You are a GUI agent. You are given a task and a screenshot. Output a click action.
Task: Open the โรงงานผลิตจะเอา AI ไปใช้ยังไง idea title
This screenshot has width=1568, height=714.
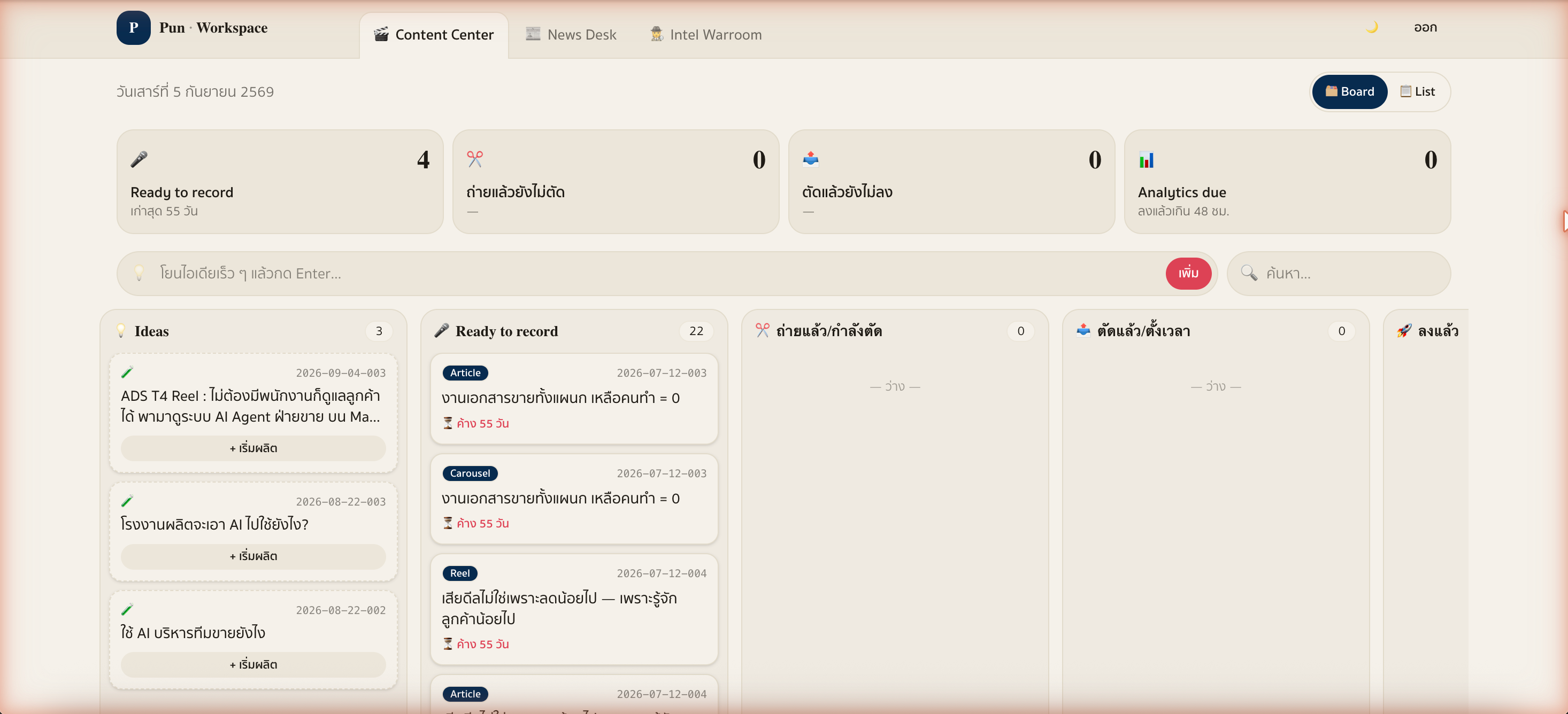[x=214, y=524]
